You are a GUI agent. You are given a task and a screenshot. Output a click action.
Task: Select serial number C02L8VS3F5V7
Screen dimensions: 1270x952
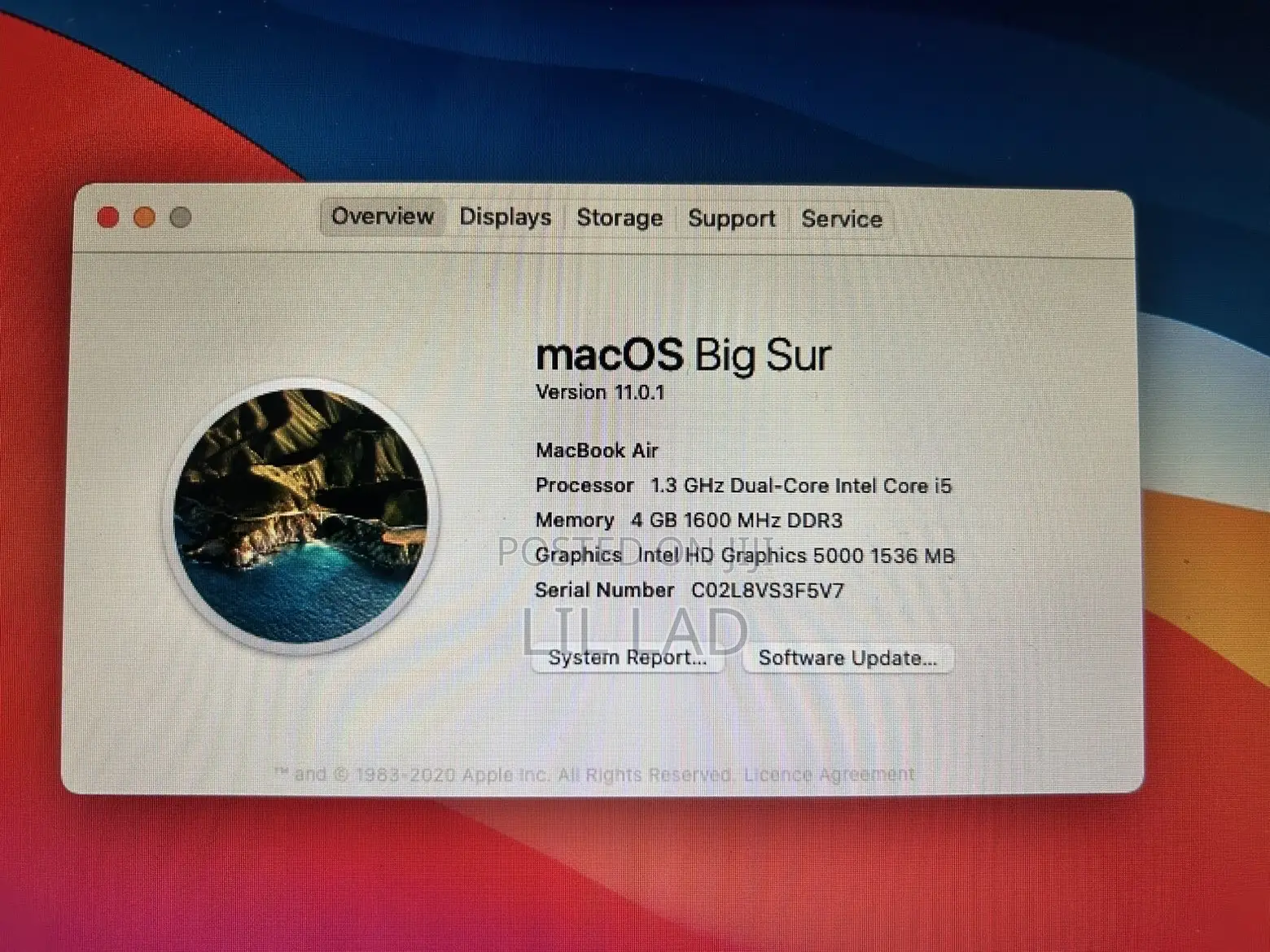click(768, 591)
